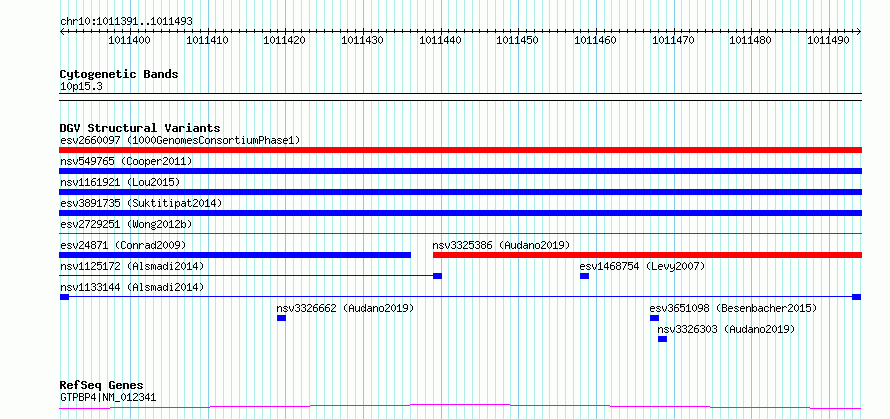Click ruler position 1011460

[595, 40]
